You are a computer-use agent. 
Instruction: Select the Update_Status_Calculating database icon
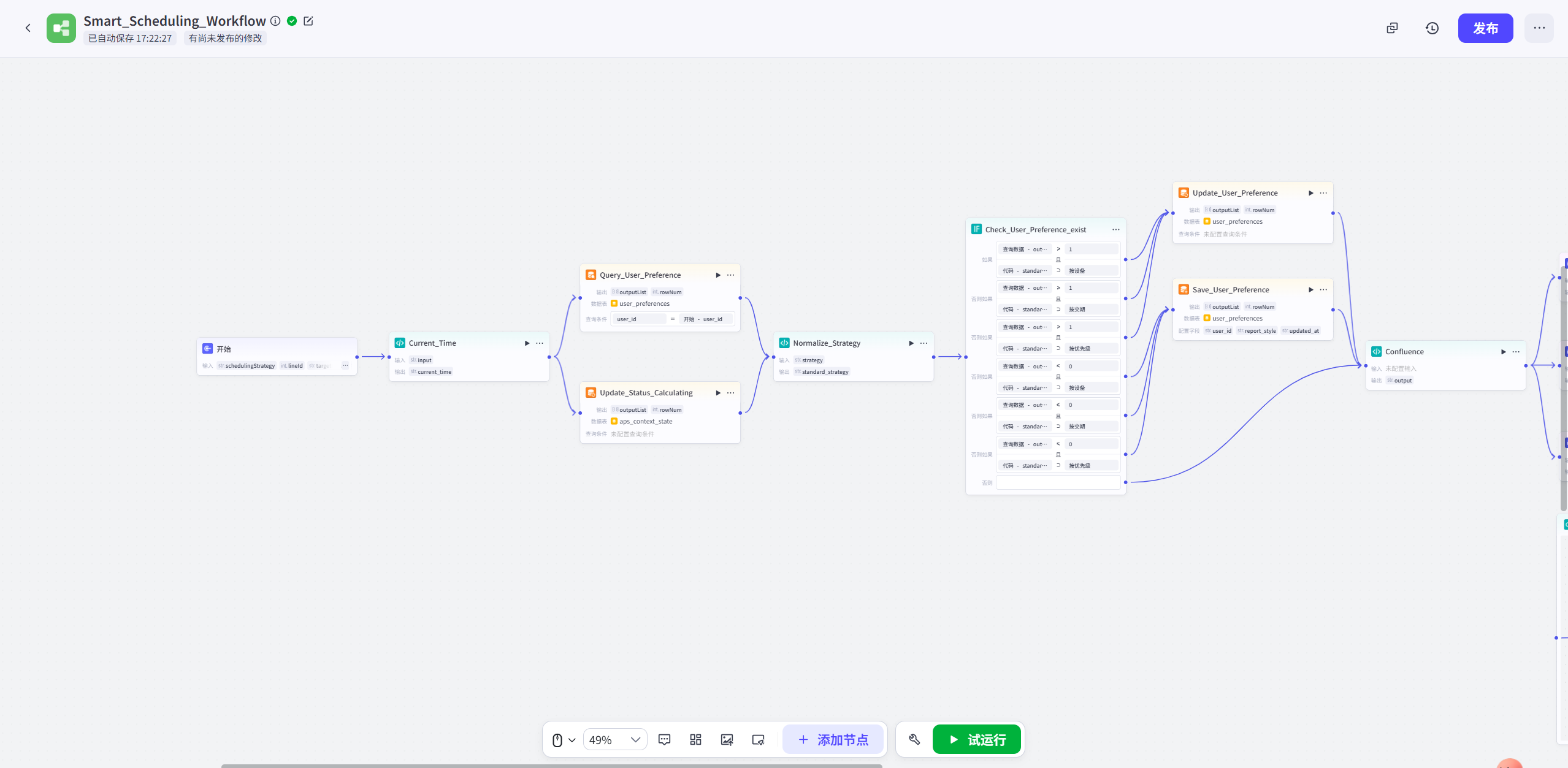(x=591, y=393)
